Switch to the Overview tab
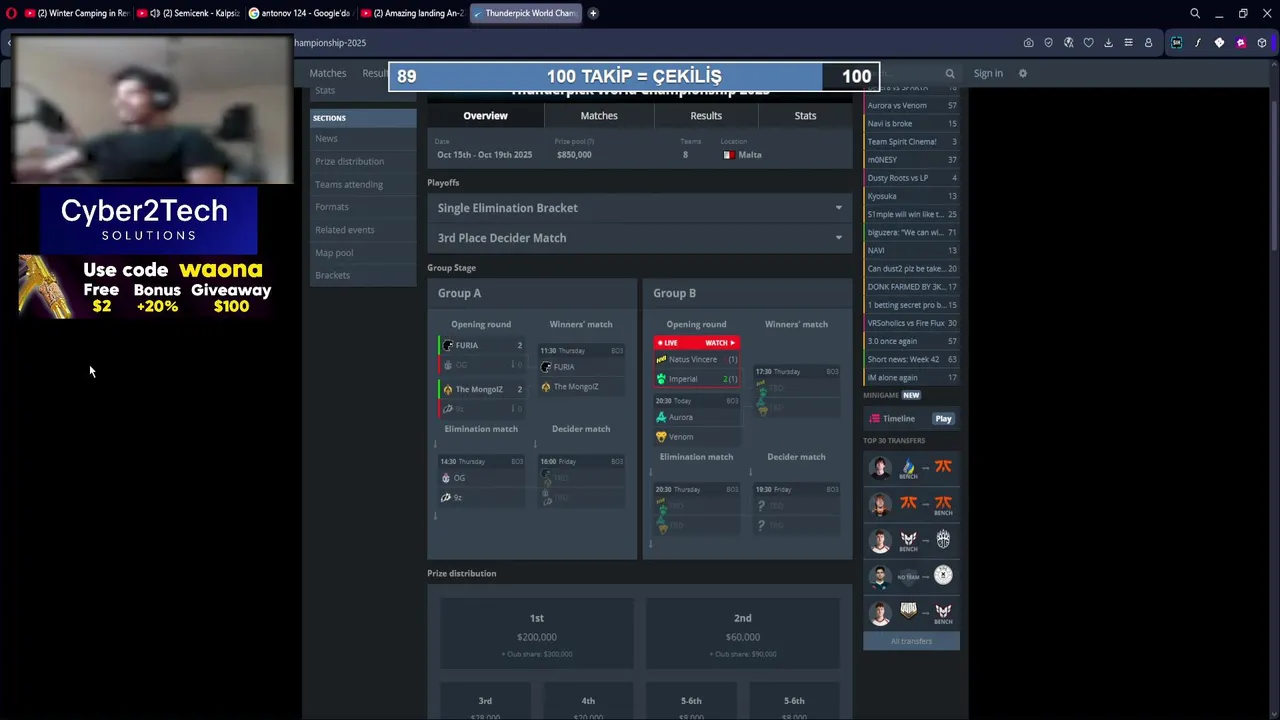 tap(485, 116)
